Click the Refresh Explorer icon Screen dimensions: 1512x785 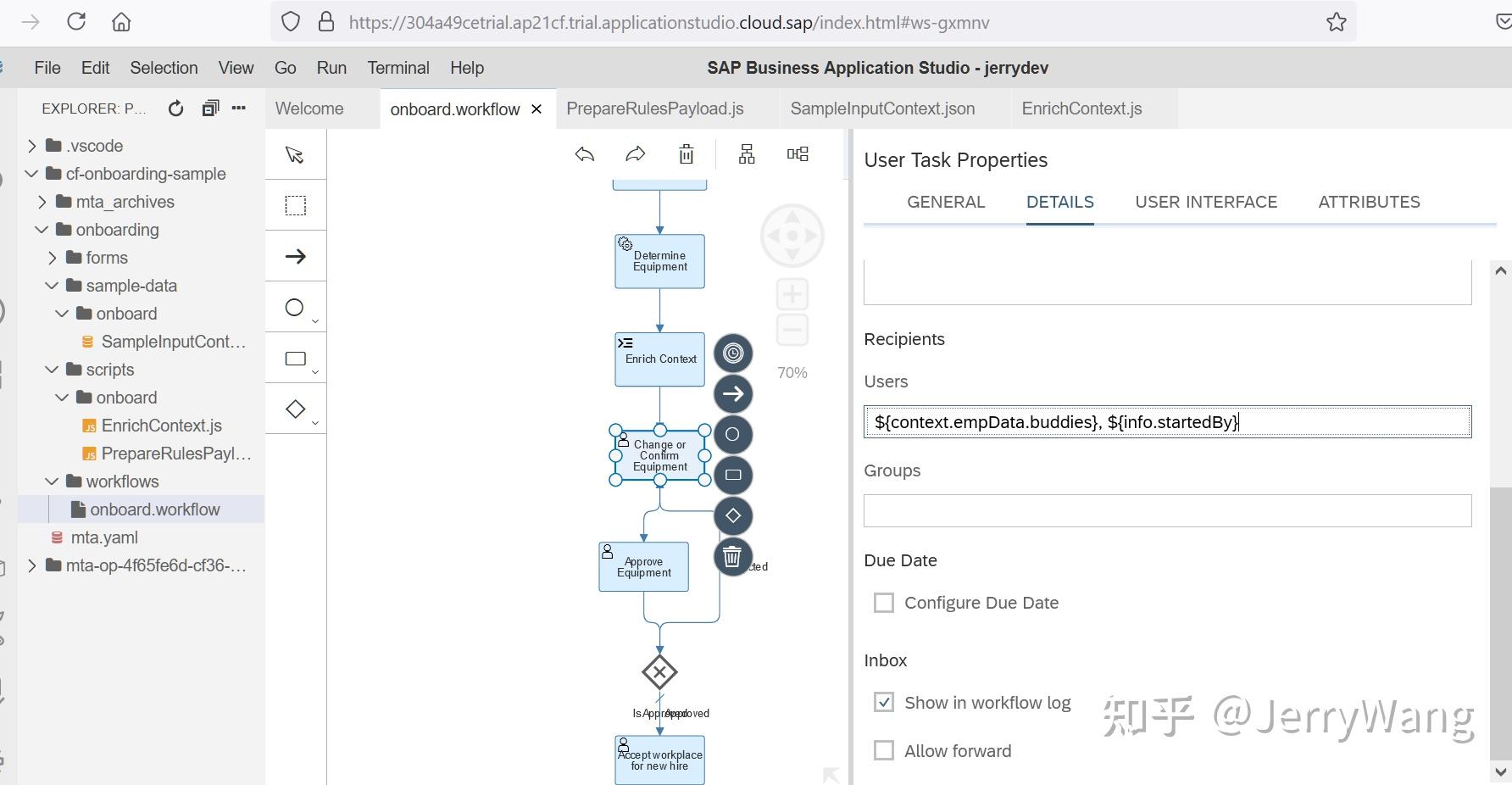tap(175, 108)
